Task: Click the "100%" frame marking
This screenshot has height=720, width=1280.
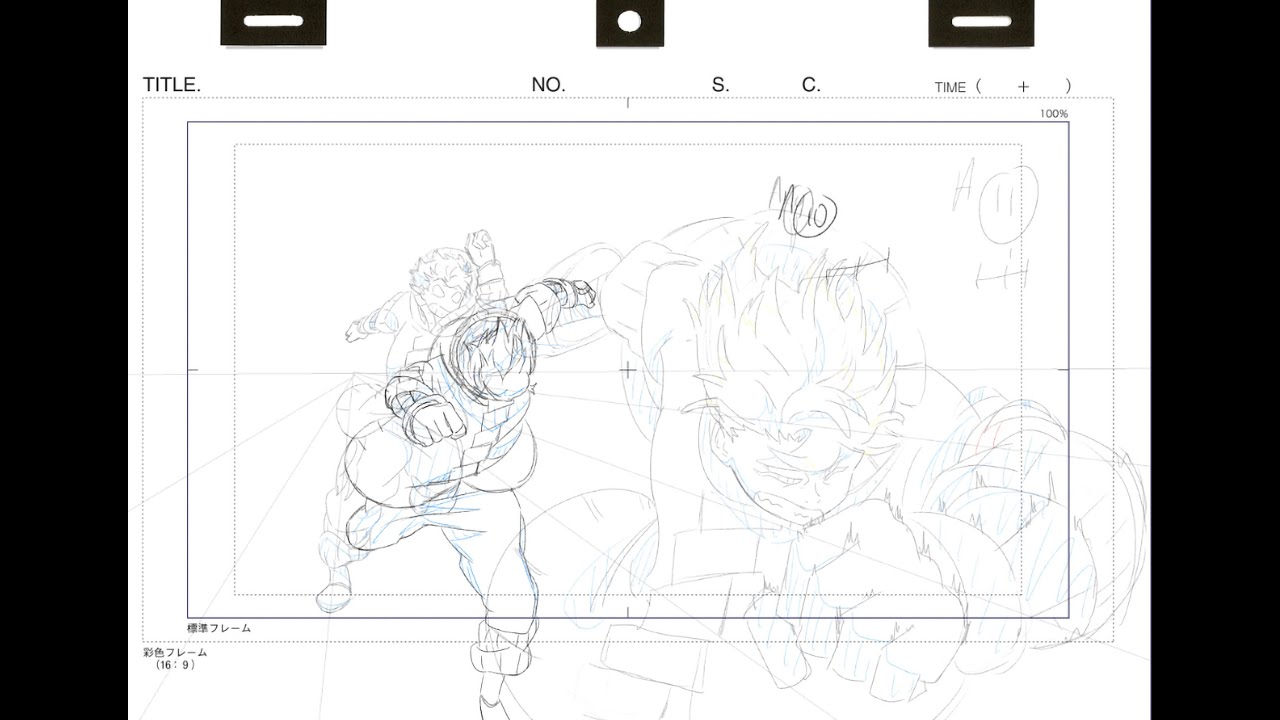Action: point(1054,114)
